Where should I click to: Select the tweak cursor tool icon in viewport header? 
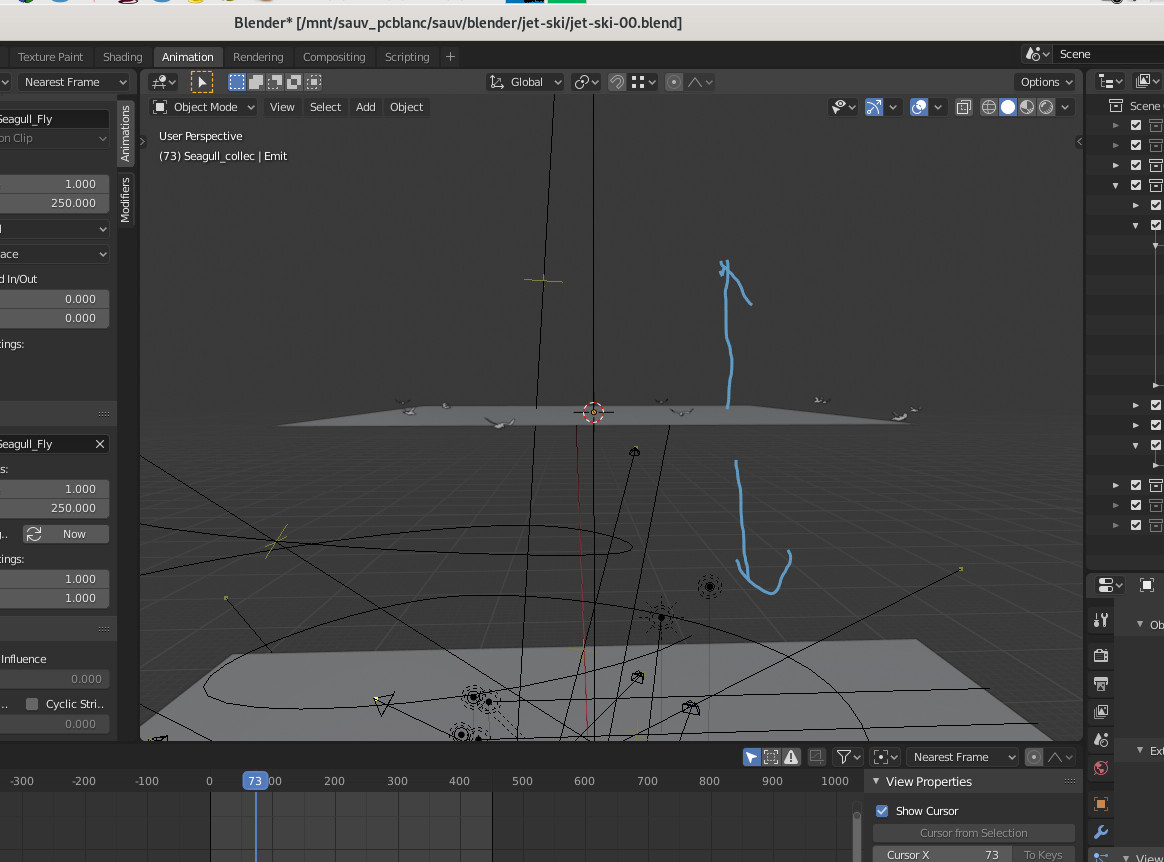(201, 82)
